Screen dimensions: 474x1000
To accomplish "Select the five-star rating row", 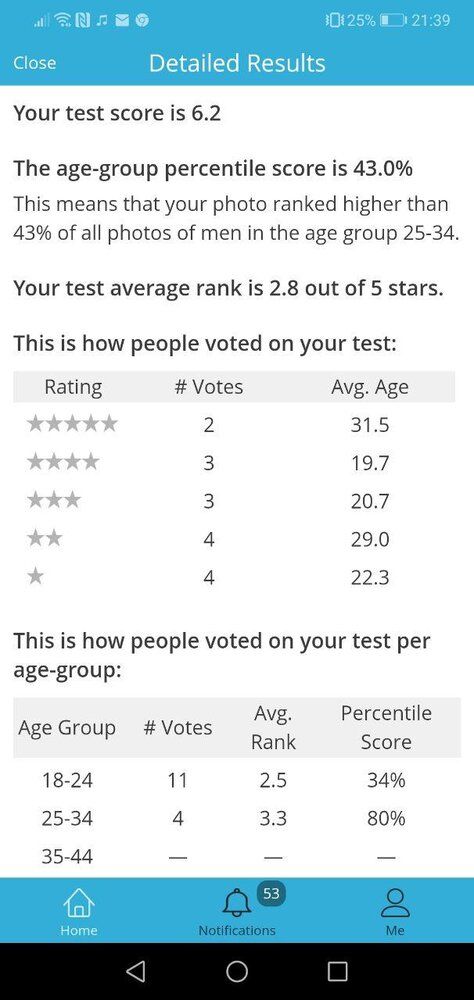I will [x=234, y=425].
